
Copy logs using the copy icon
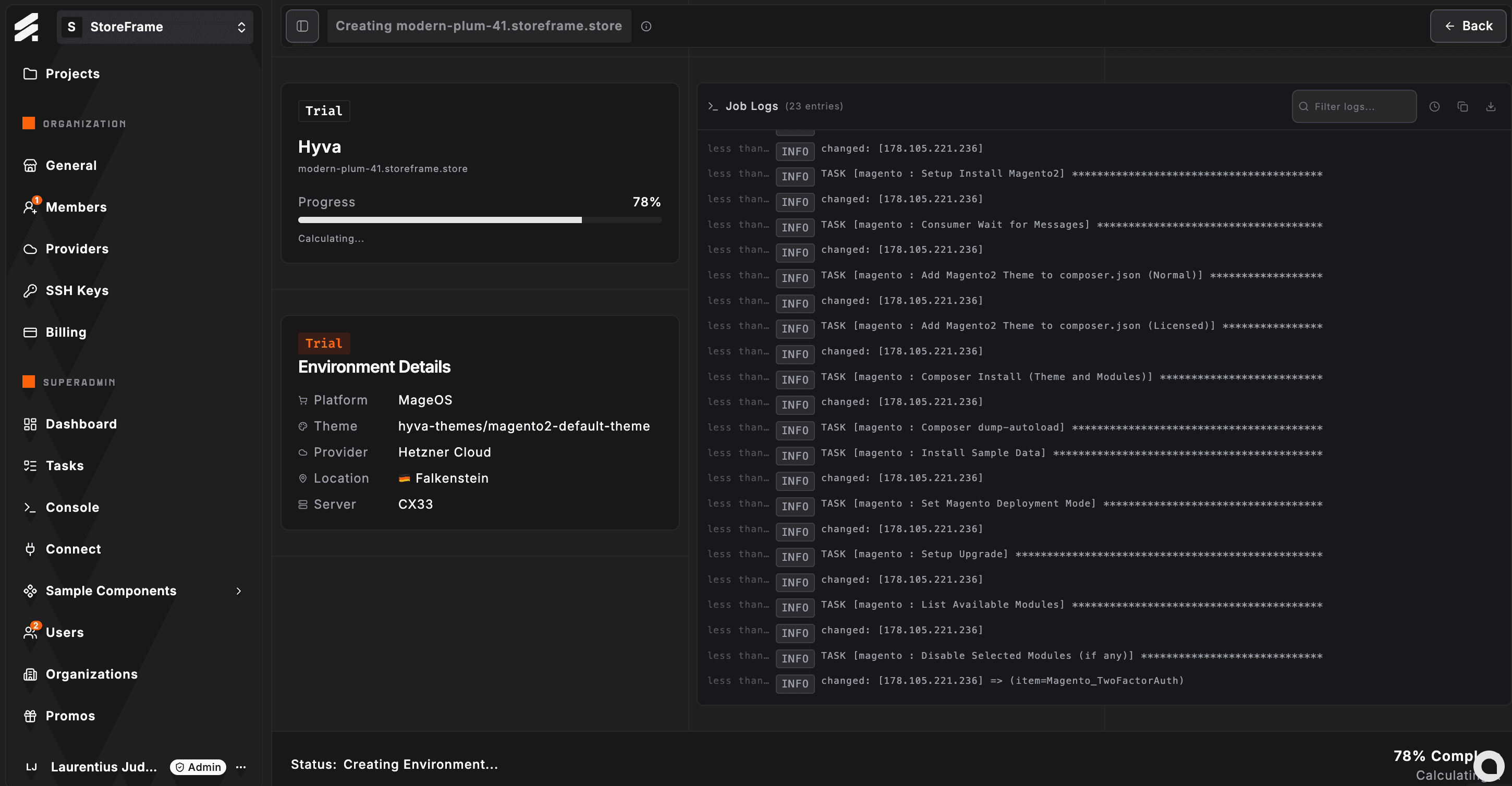[1462, 106]
